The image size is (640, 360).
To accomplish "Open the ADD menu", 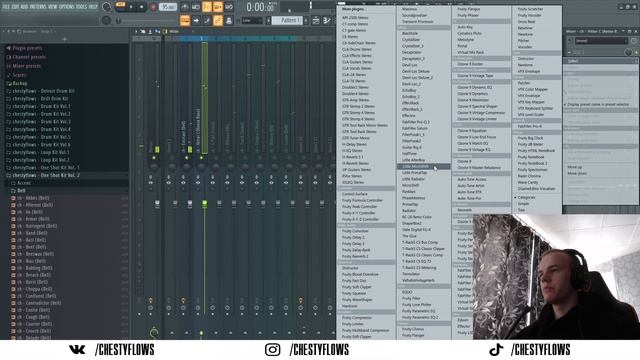I will click(x=24, y=7).
